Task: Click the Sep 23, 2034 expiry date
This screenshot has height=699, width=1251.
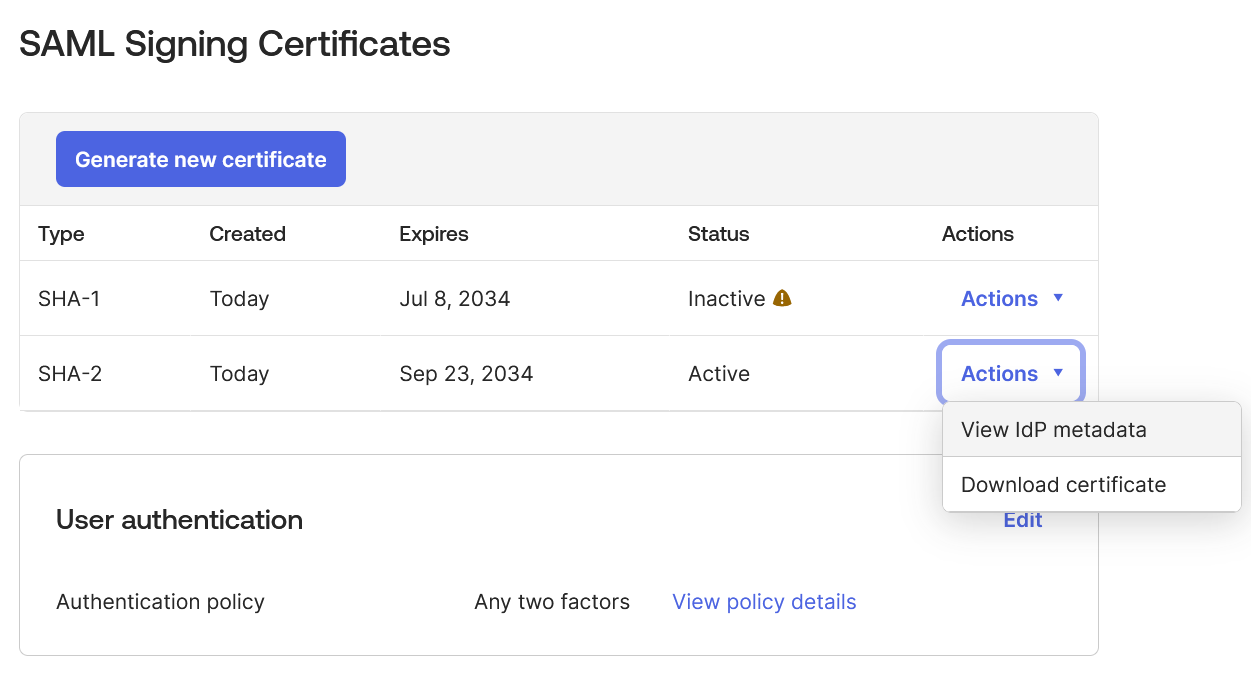Action: [466, 374]
